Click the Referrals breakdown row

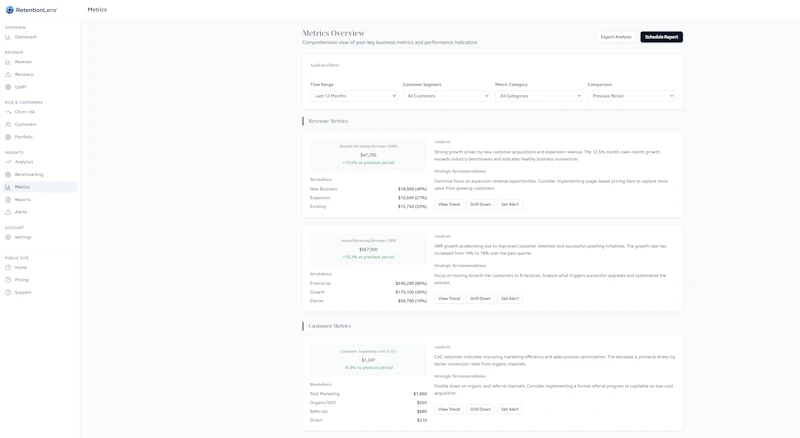click(x=368, y=411)
